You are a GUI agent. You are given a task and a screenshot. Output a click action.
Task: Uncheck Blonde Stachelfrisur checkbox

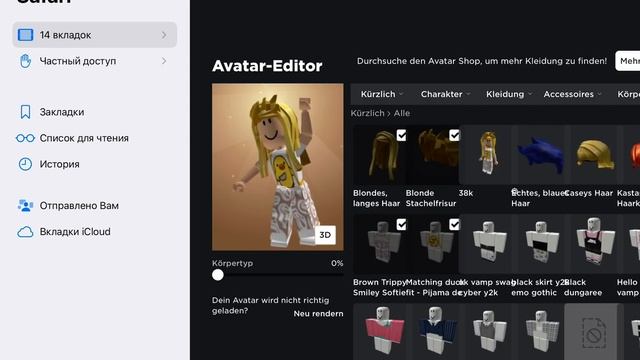point(454,135)
